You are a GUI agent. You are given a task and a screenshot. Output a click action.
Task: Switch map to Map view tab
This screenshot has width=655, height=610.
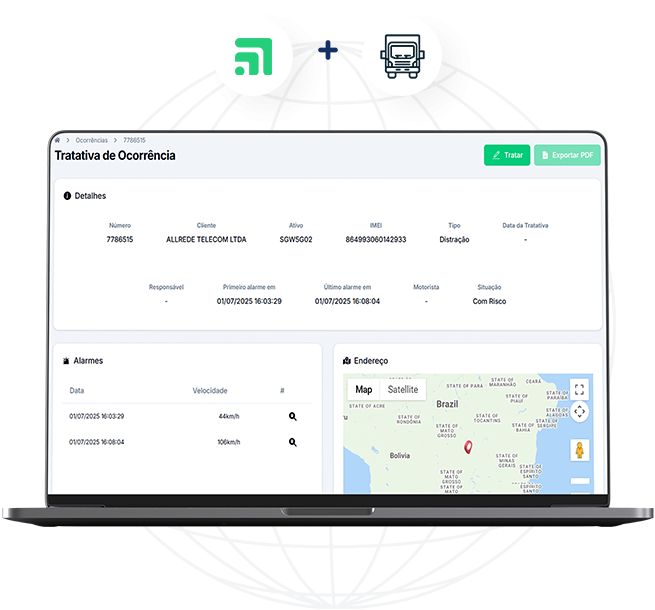363,389
